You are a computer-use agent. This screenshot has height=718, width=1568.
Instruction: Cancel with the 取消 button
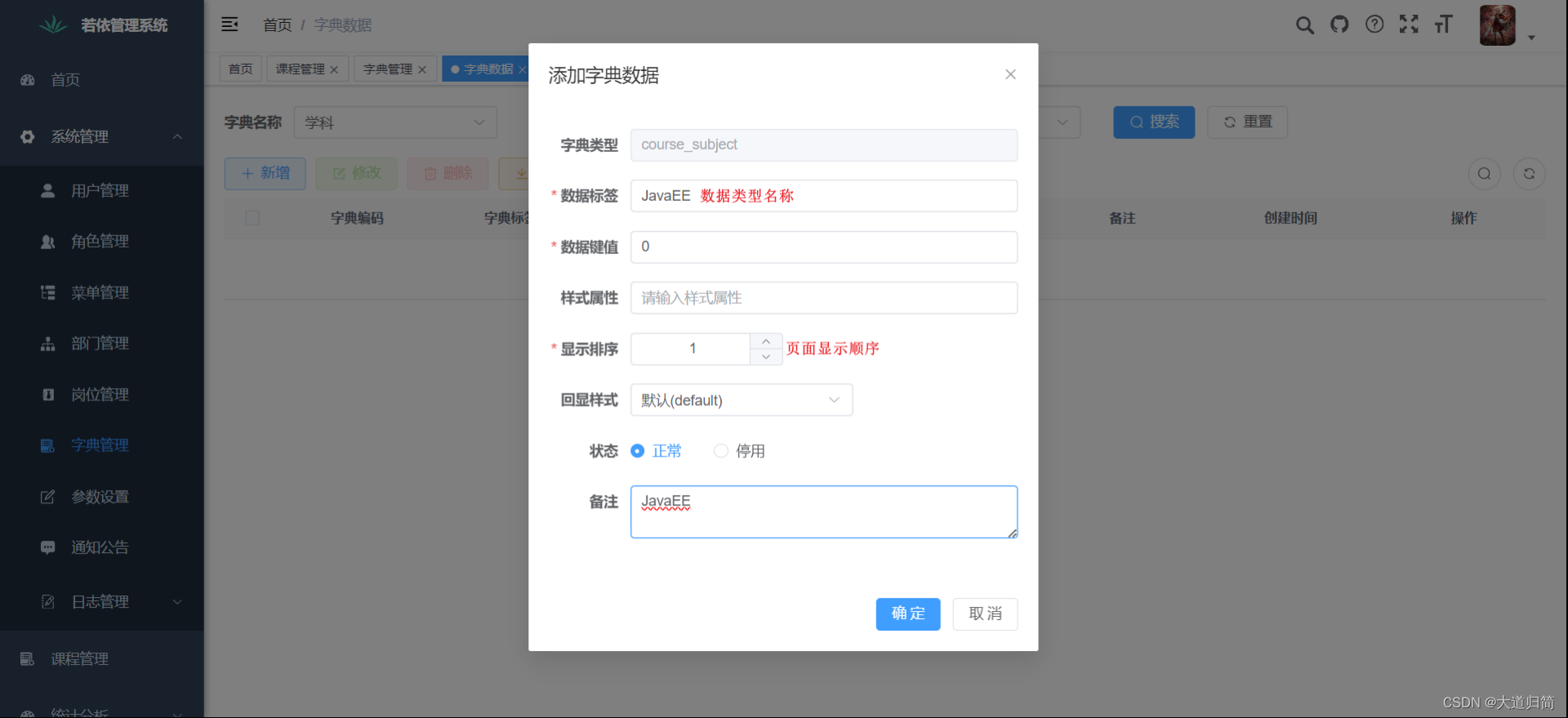985,614
